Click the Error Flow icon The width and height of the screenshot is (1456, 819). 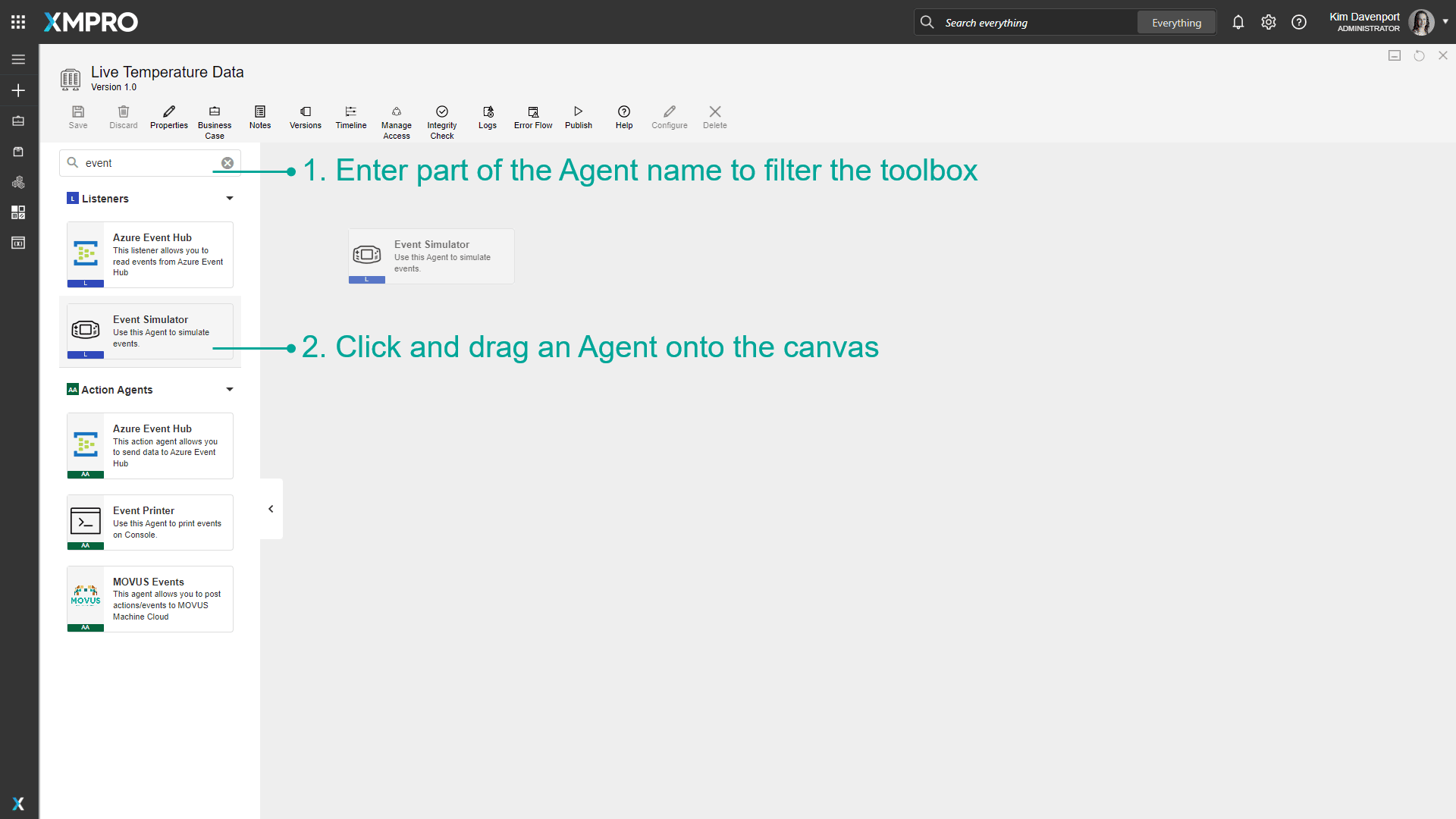pos(532,116)
